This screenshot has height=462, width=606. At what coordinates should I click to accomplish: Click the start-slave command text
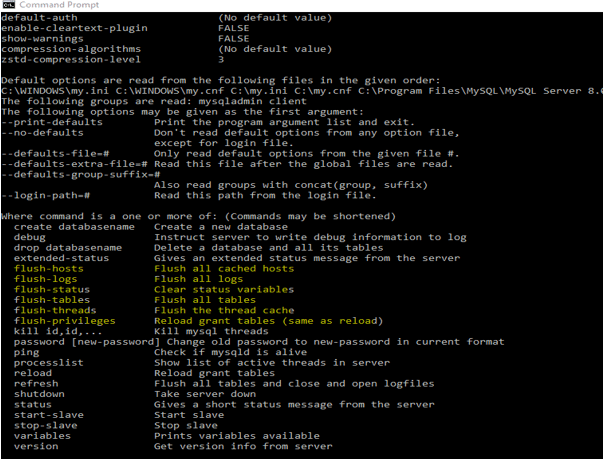(44, 414)
